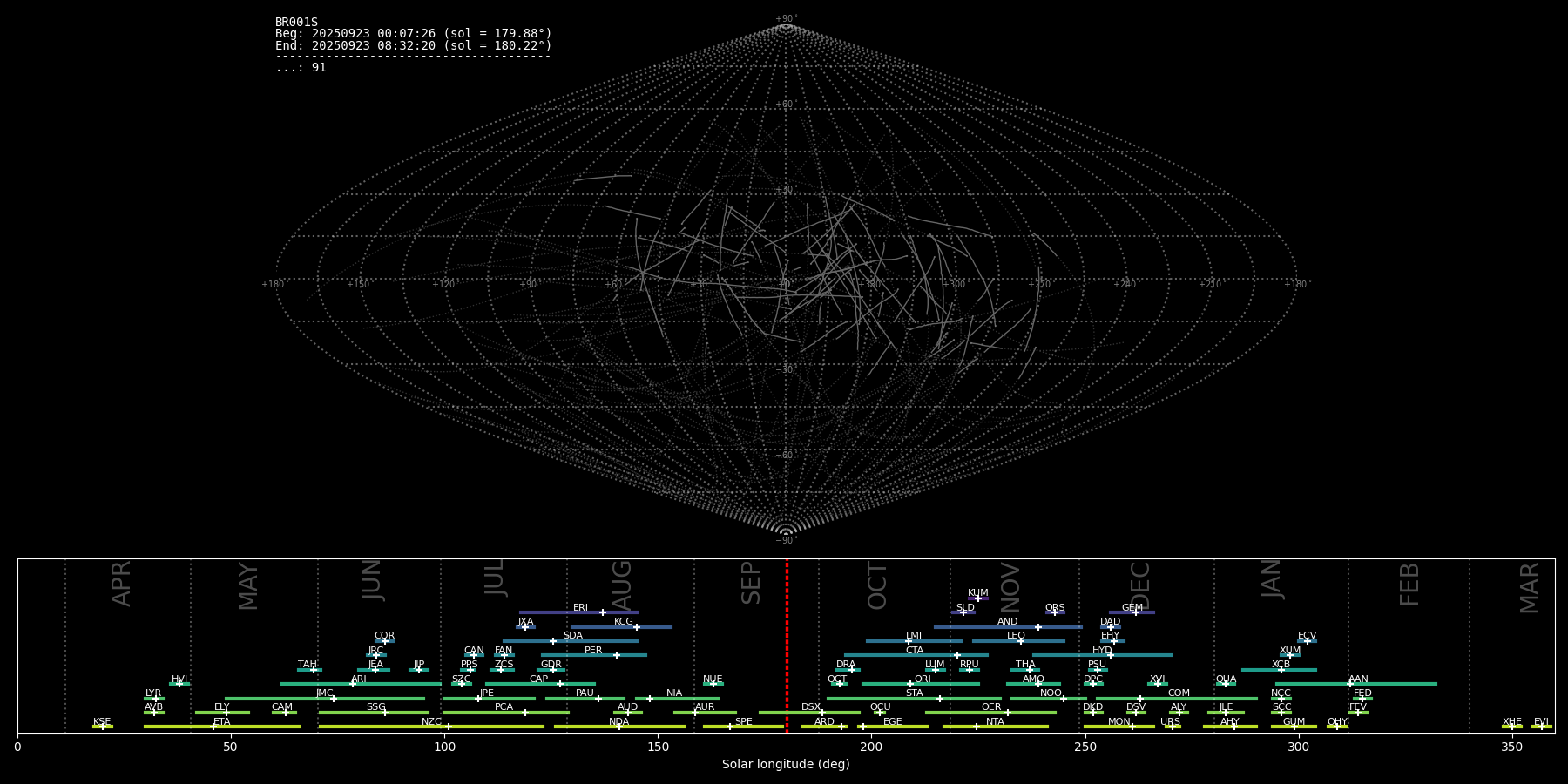This screenshot has height=784, width=1568.
Task: Click the KUM shower label
Action: click(x=978, y=593)
